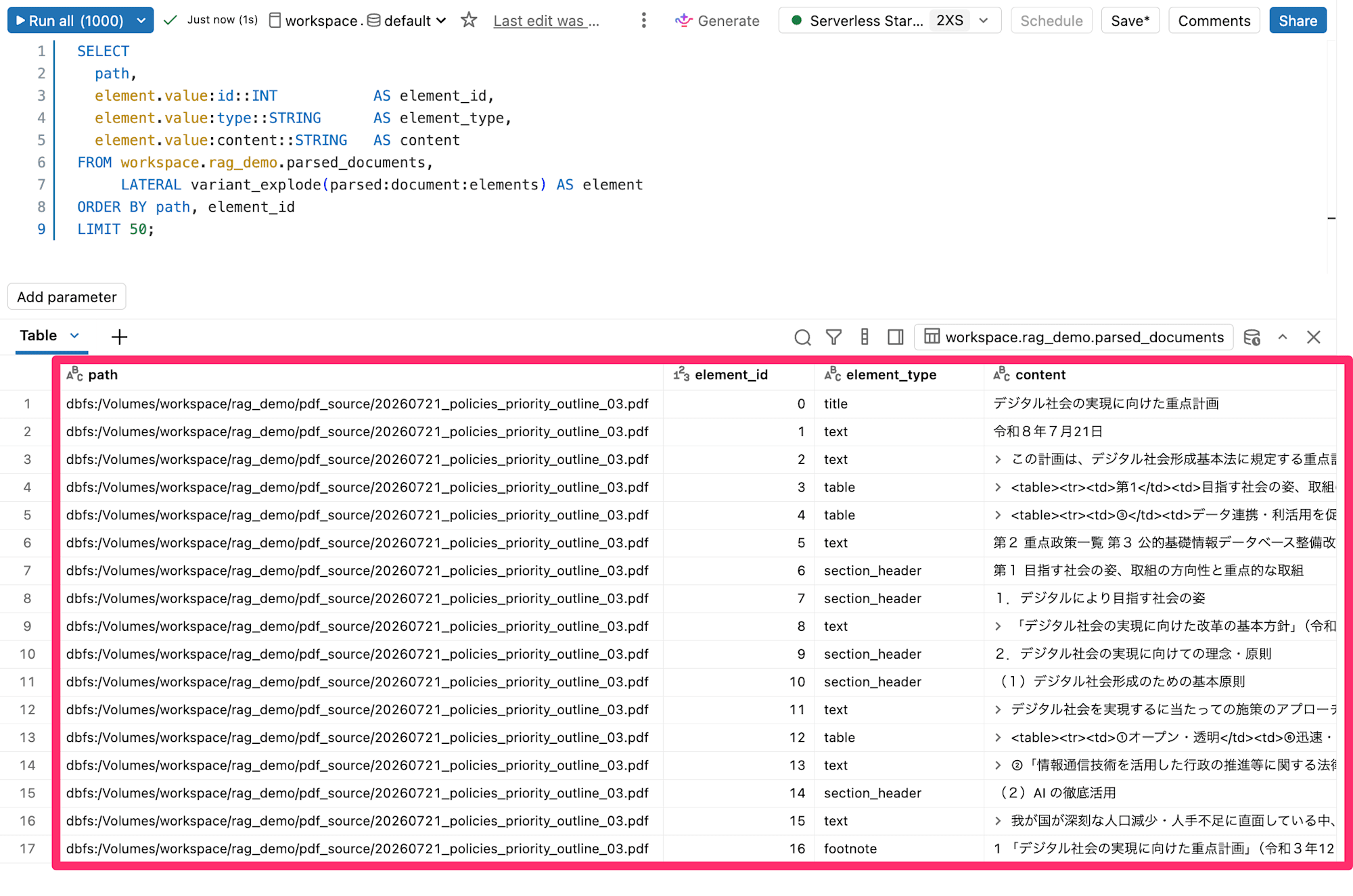Click the Schedule button

pyautogui.click(x=1051, y=20)
